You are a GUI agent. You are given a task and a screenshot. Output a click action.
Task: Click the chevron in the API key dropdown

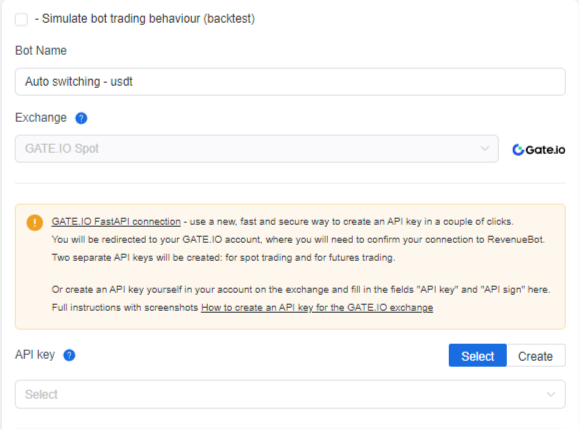(x=551, y=394)
